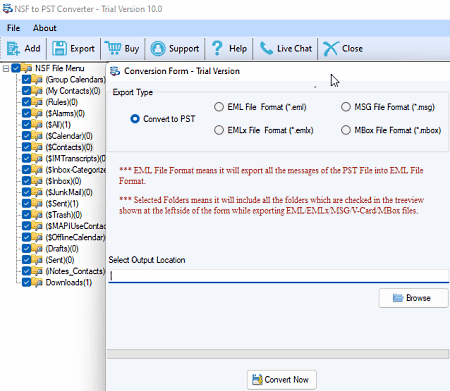Viewport: 450px width, 391px height.
Task: Click the Convert Now button
Action: (x=282, y=380)
